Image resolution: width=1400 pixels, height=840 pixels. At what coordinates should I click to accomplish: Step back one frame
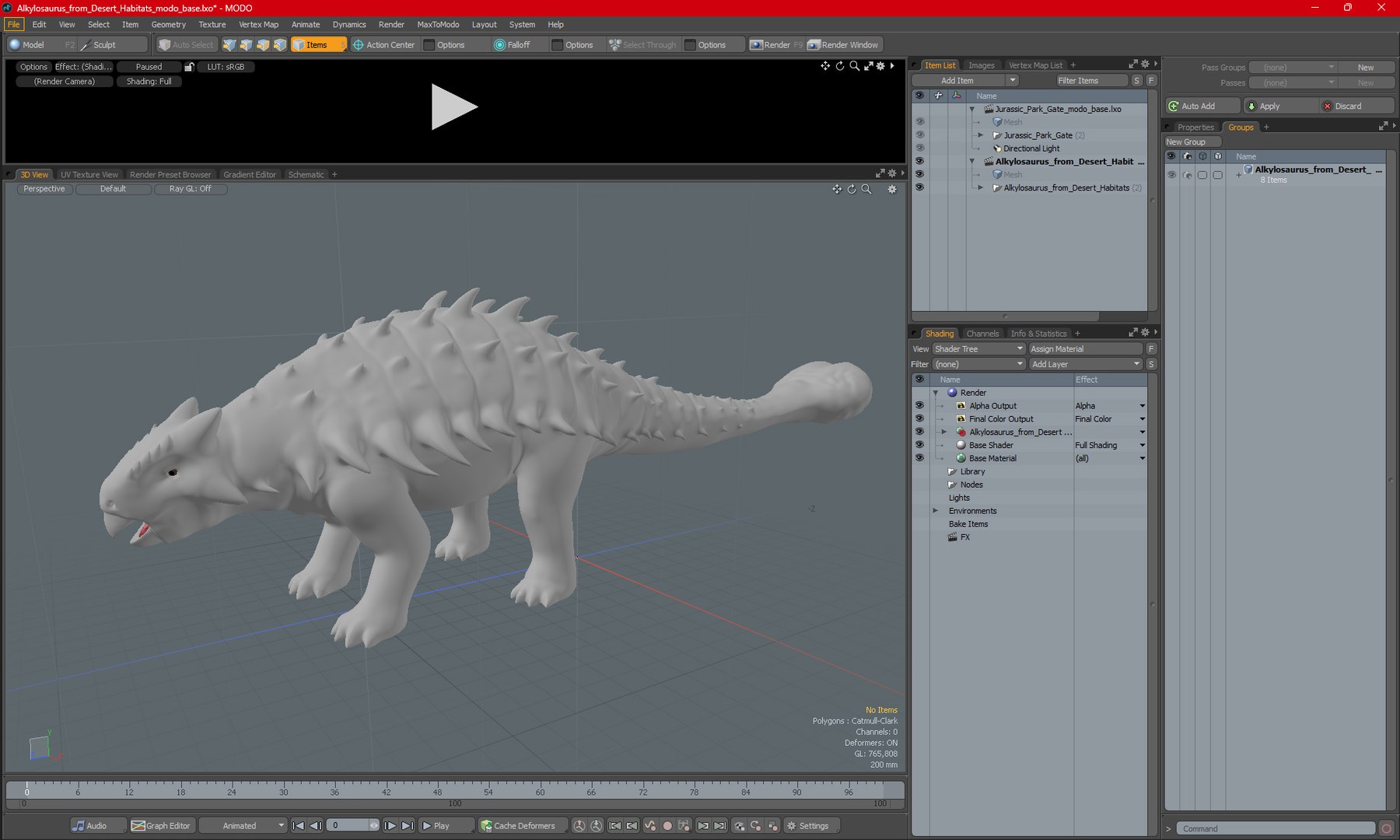315,826
